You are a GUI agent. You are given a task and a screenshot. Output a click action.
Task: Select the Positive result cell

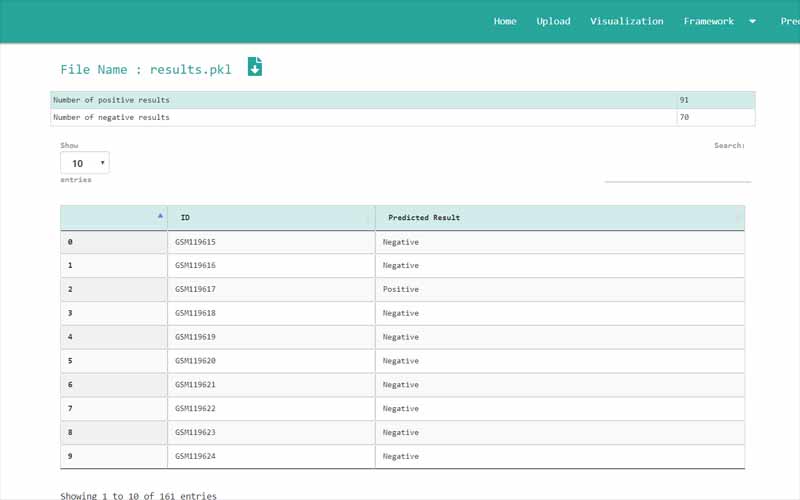401,289
